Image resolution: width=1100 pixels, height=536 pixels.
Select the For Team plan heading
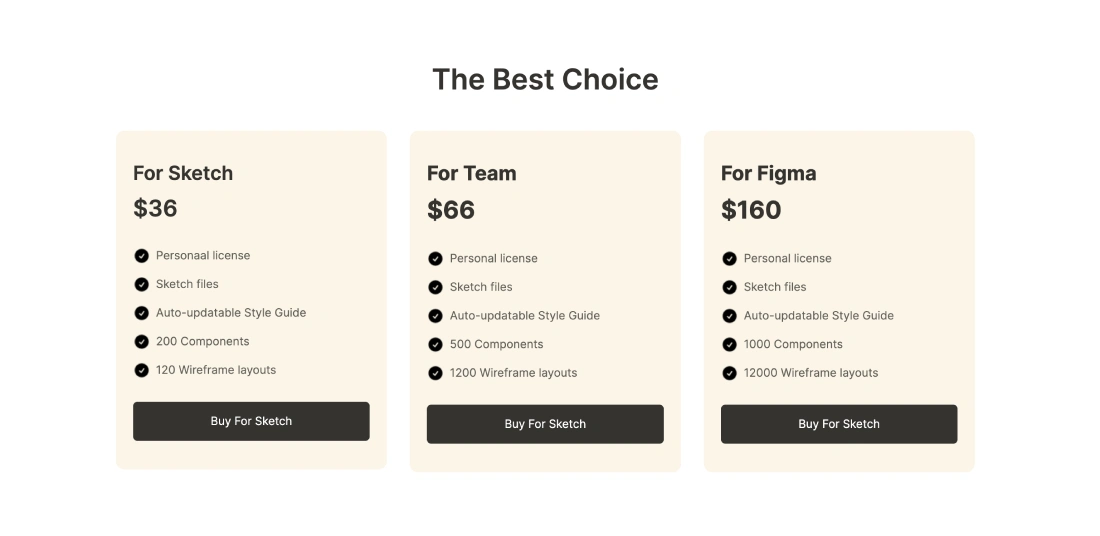pyautogui.click(x=472, y=173)
